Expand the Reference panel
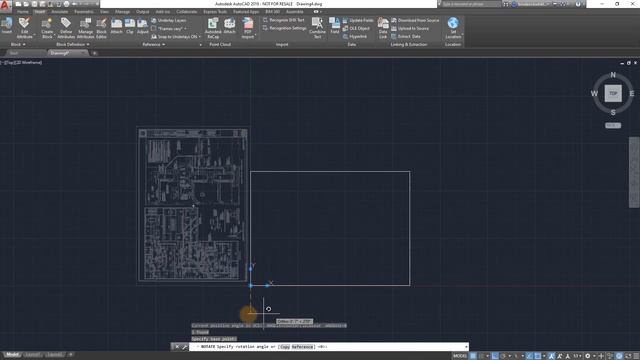 (x=154, y=44)
